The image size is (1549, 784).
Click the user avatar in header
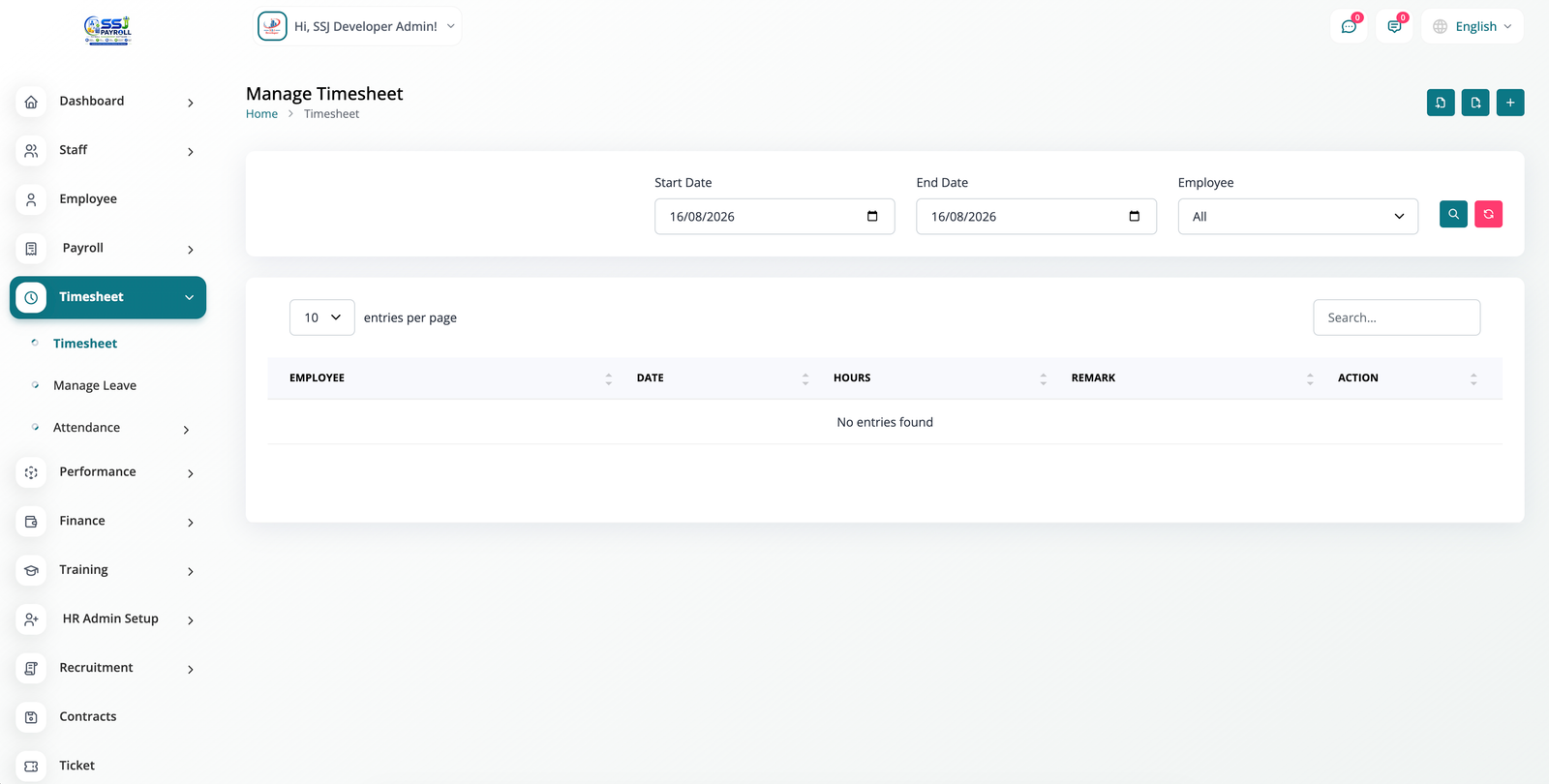tap(272, 26)
